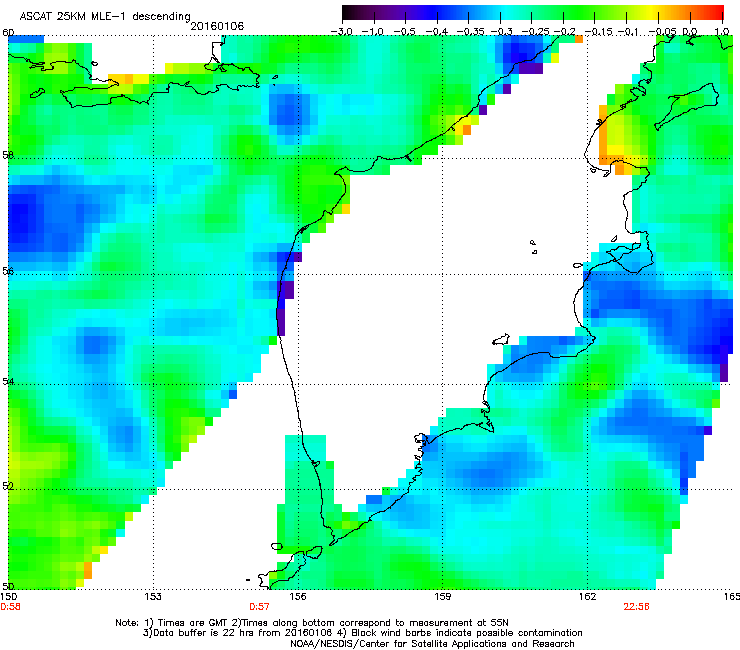
Task: Click the -1.0 color scale label
Action: [x=373, y=32]
